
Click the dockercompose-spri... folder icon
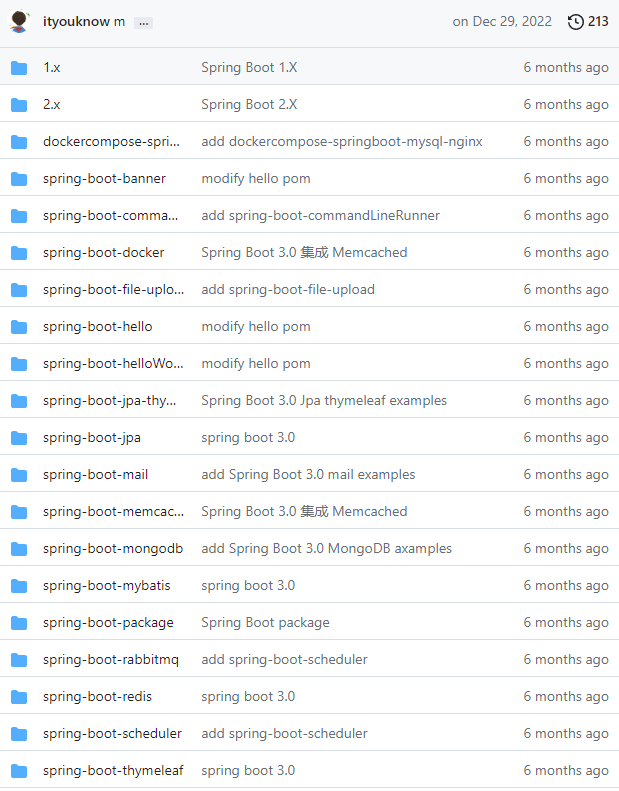point(19,142)
